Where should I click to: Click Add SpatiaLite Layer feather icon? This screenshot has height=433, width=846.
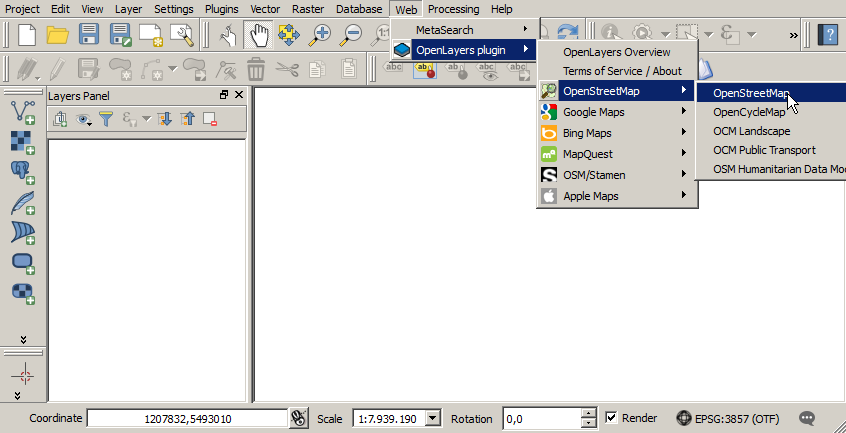(x=23, y=203)
